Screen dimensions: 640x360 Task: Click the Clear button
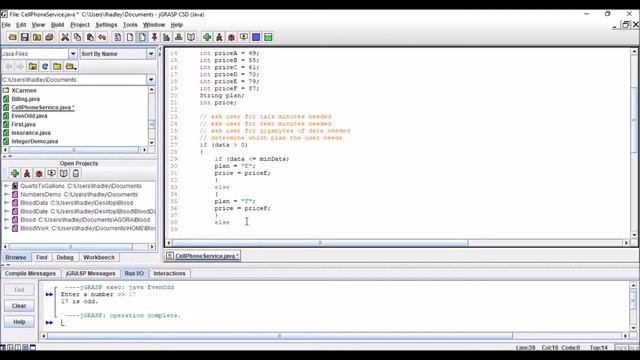19,306
